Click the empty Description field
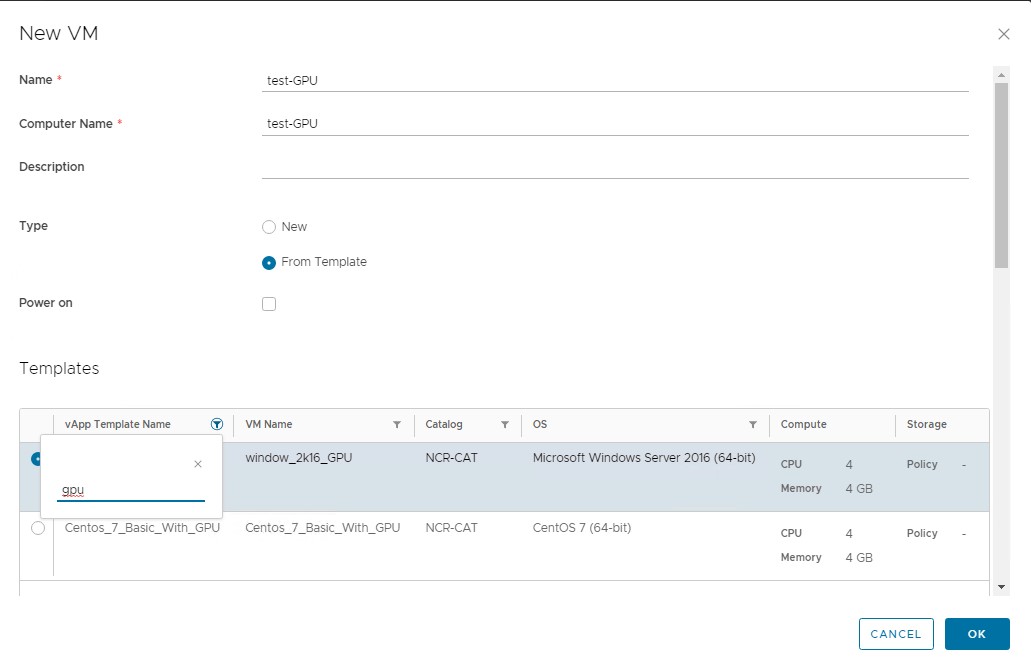The image size is (1031, 670). point(615,166)
